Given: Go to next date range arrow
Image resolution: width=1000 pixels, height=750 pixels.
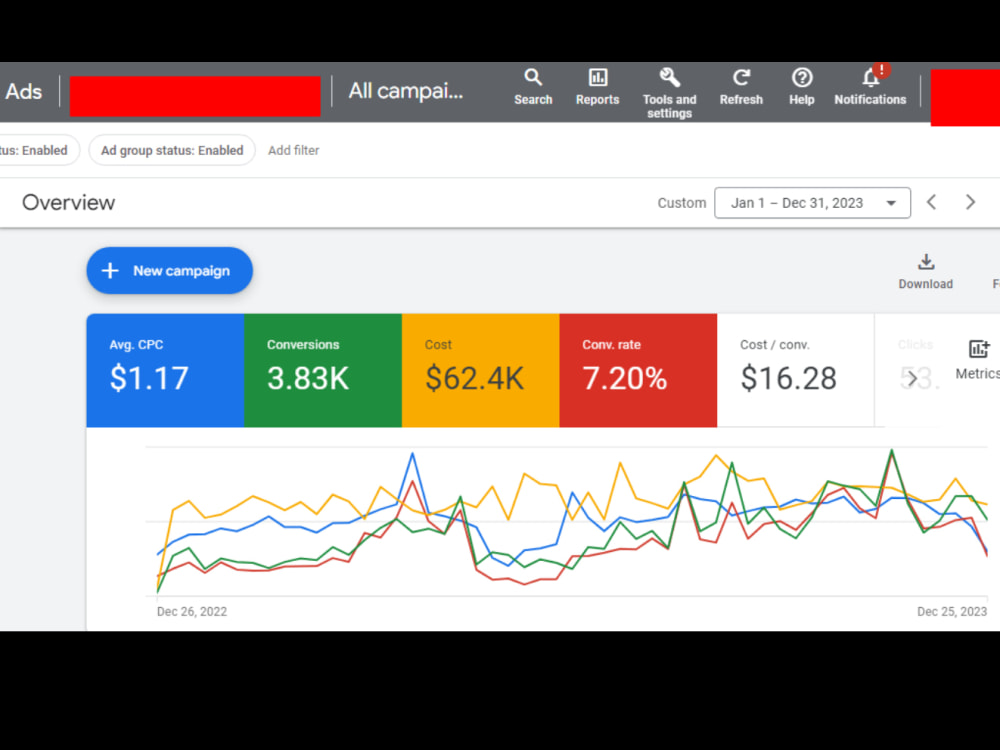Looking at the screenshot, I should click(x=970, y=202).
